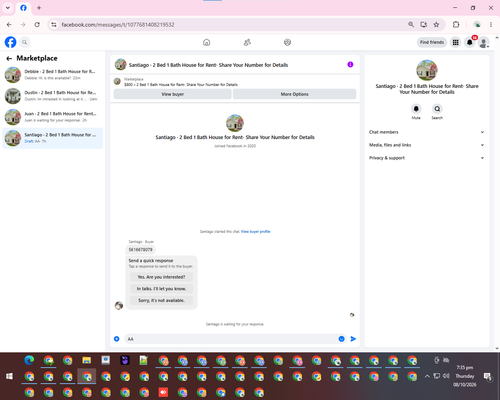Viewport: 500px width, 400px height.
Task: Open a new browser tab
Action: click(x=39, y=8)
